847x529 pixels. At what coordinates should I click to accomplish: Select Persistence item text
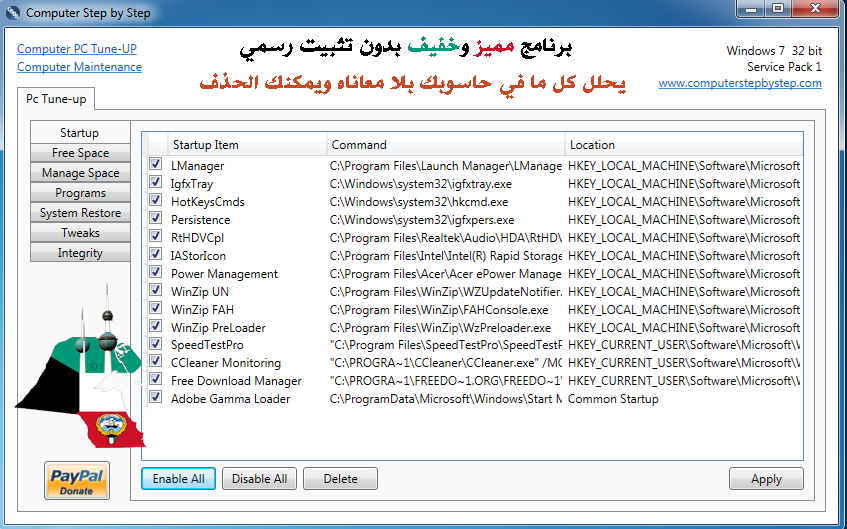[200, 220]
